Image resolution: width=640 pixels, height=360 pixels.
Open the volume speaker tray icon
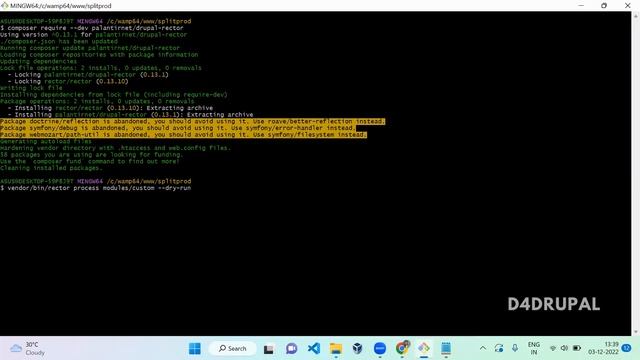pos(564,348)
